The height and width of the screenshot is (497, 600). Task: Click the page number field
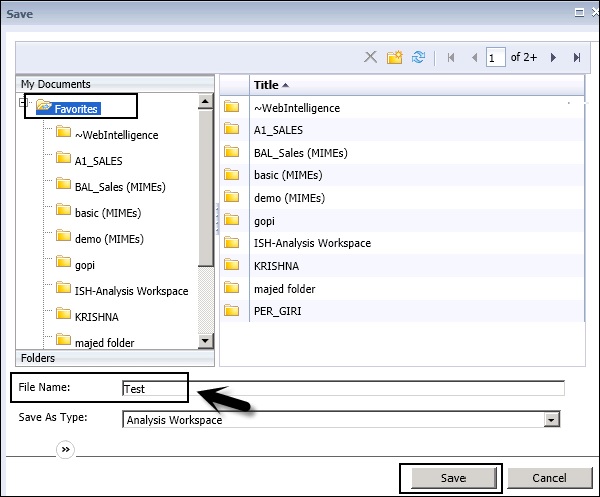pos(496,58)
